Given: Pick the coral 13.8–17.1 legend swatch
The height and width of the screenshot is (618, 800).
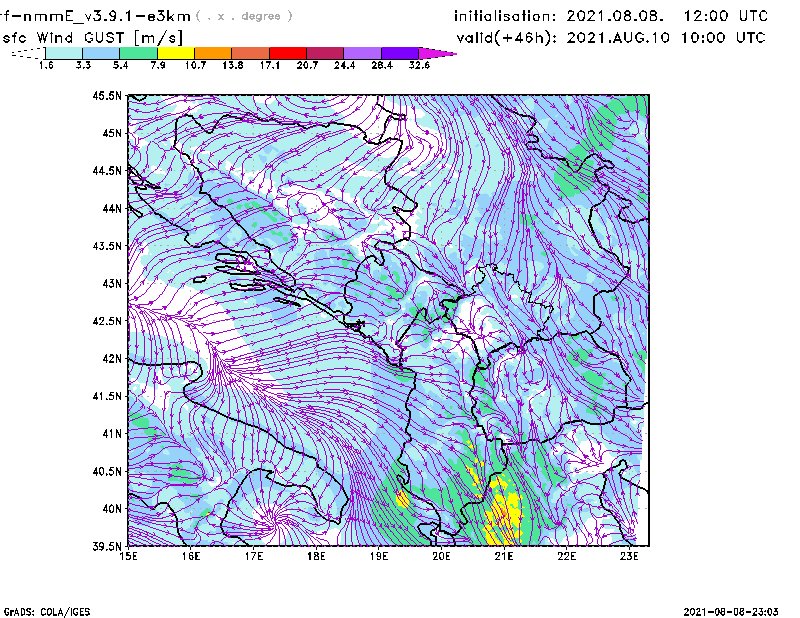Looking at the screenshot, I should click(x=251, y=53).
